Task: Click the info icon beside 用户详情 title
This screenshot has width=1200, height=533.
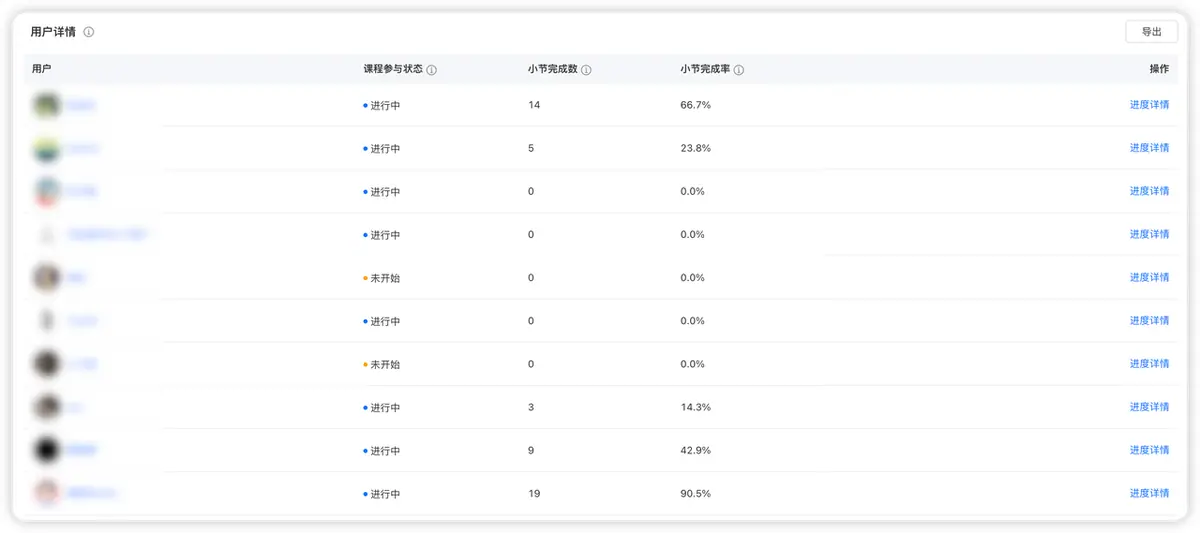Action: click(89, 32)
